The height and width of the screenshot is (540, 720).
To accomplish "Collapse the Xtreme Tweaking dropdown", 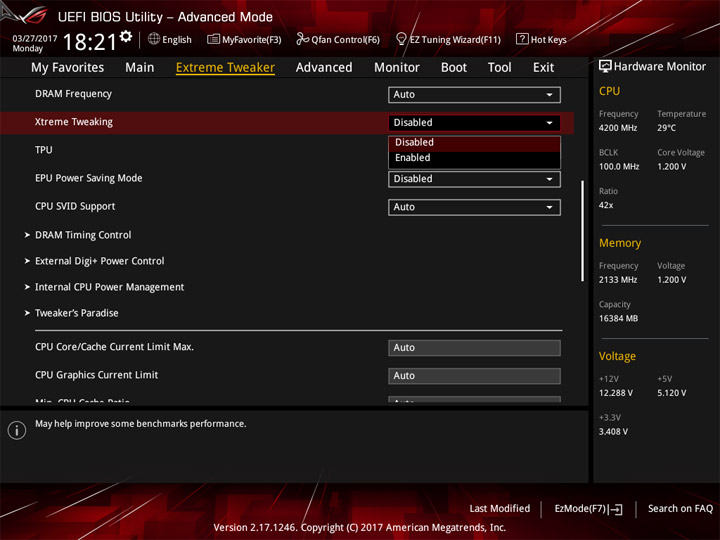I will click(474, 123).
